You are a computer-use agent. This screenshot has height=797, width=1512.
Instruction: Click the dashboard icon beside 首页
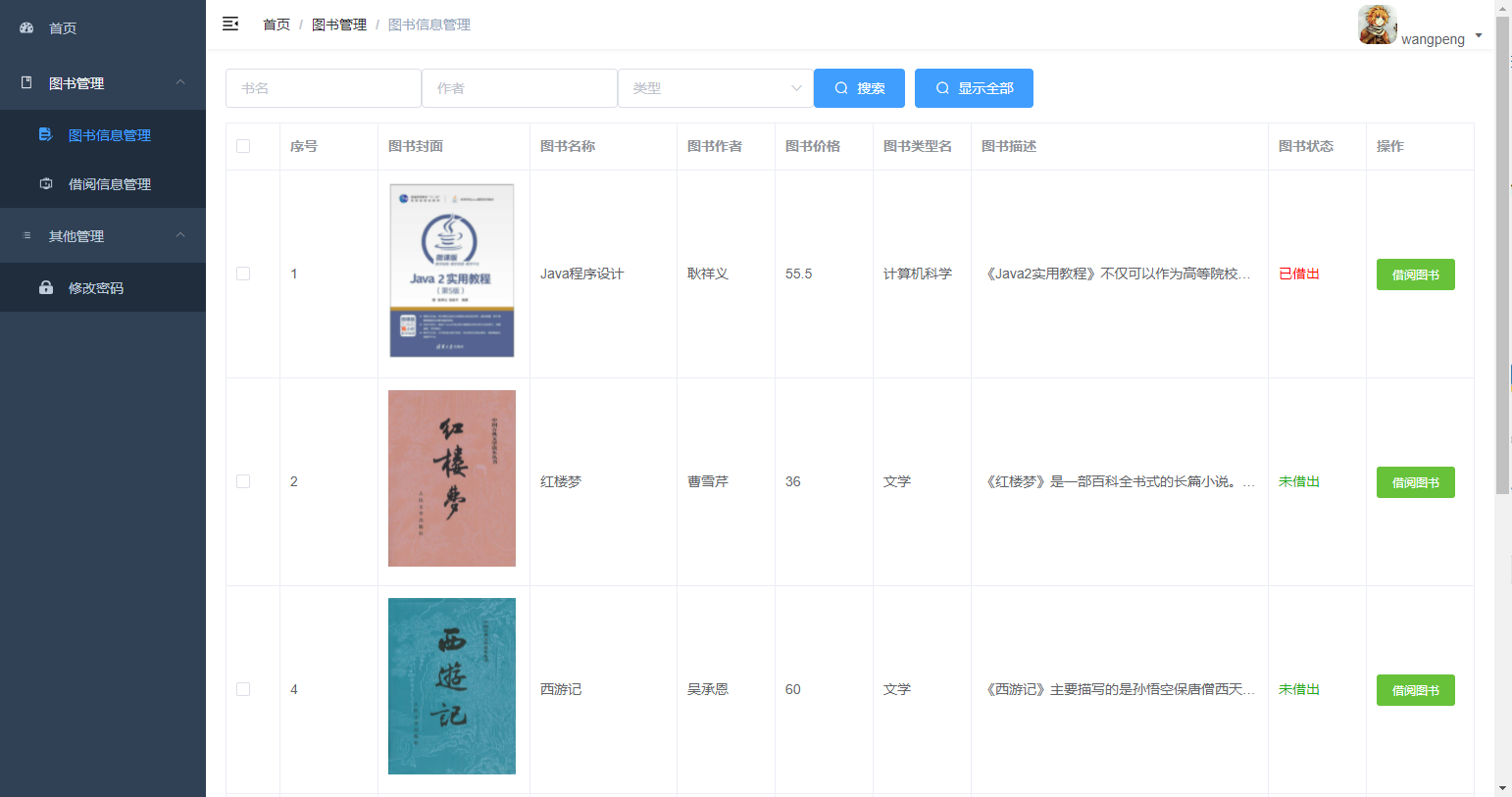pyautogui.click(x=25, y=27)
